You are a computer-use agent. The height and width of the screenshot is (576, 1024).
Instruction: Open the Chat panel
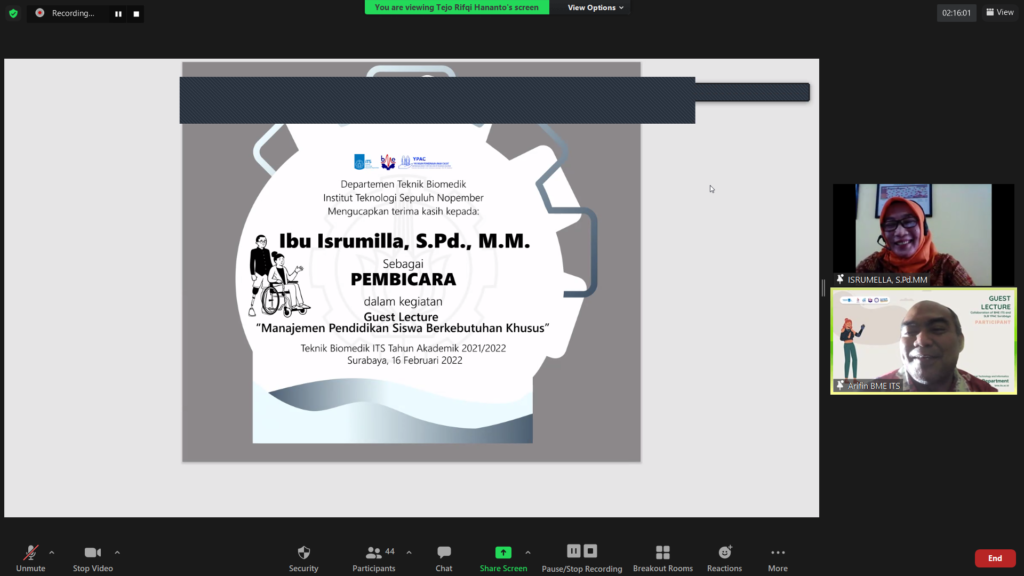pyautogui.click(x=444, y=553)
